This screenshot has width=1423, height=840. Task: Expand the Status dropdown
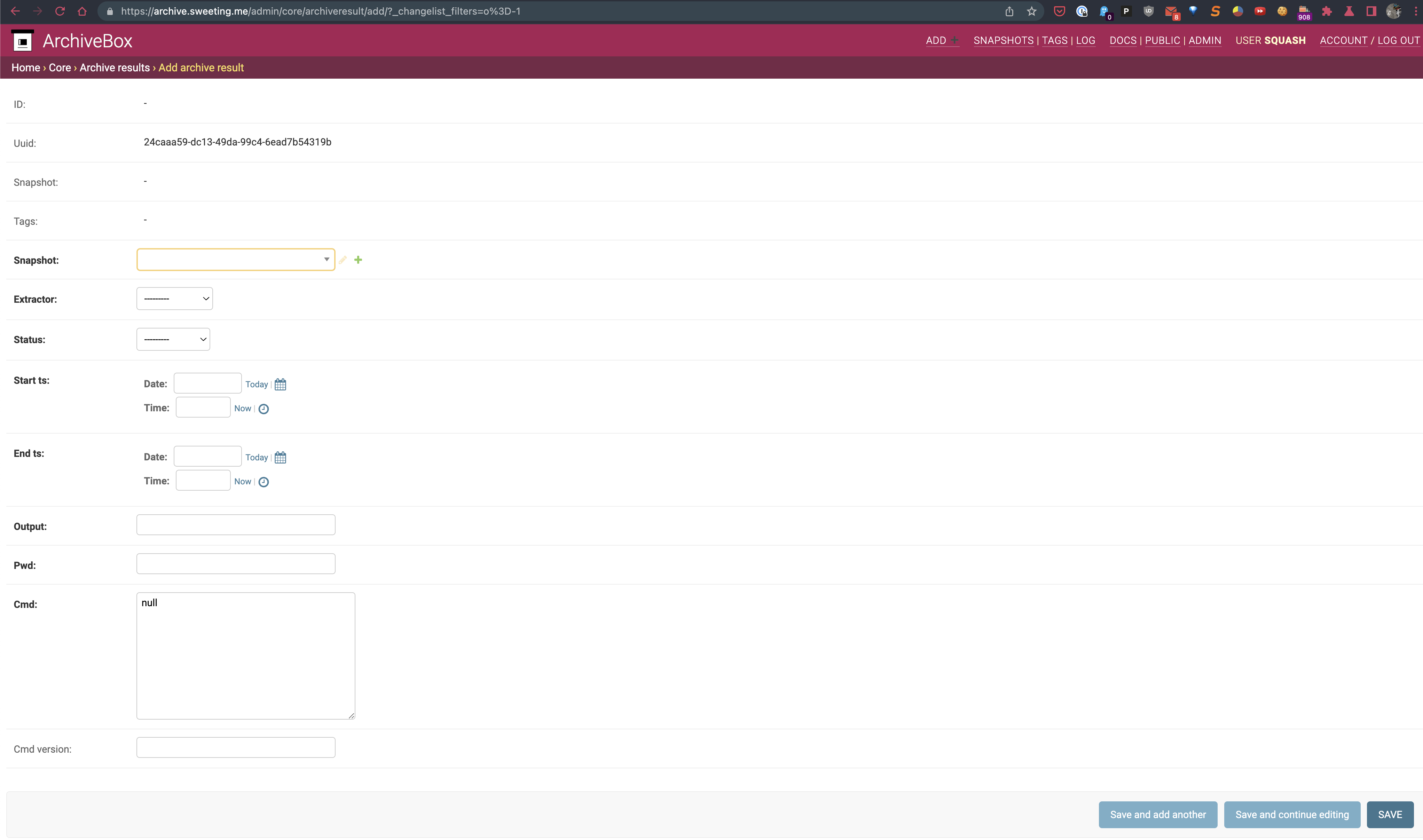click(173, 340)
